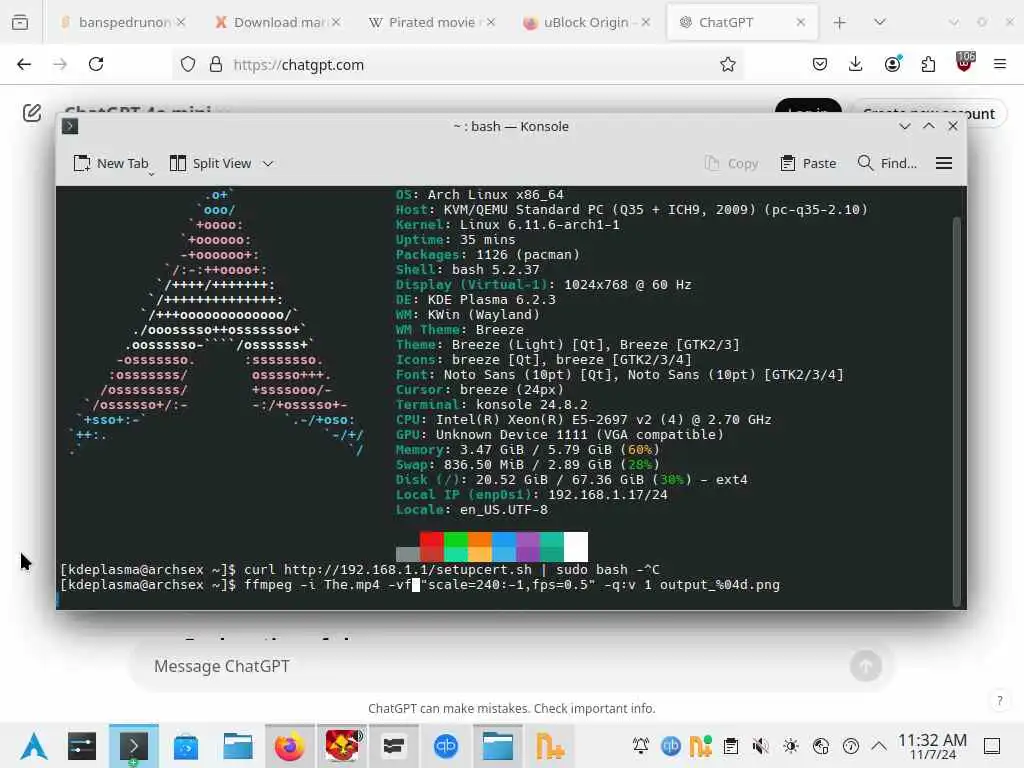Open Firefox extensions puzzle icon

click(x=928, y=64)
